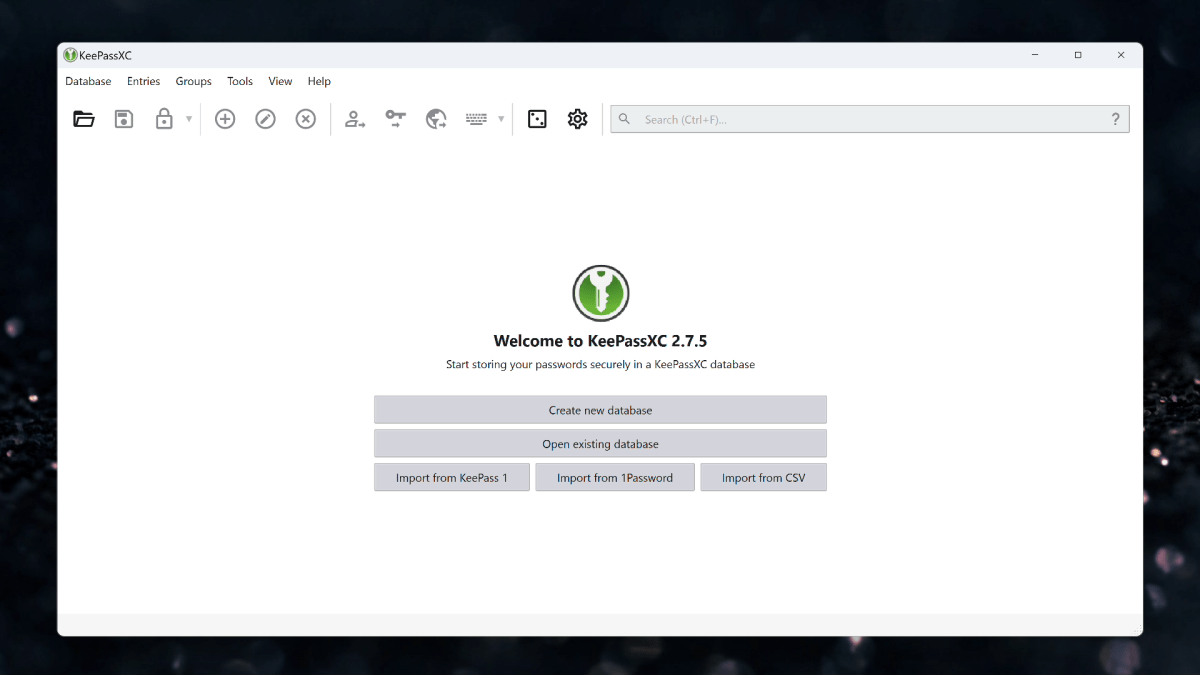Minimize the KeePassXC window
This screenshot has height=675, width=1200.
pyautogui.click(x=1035, y=55)
